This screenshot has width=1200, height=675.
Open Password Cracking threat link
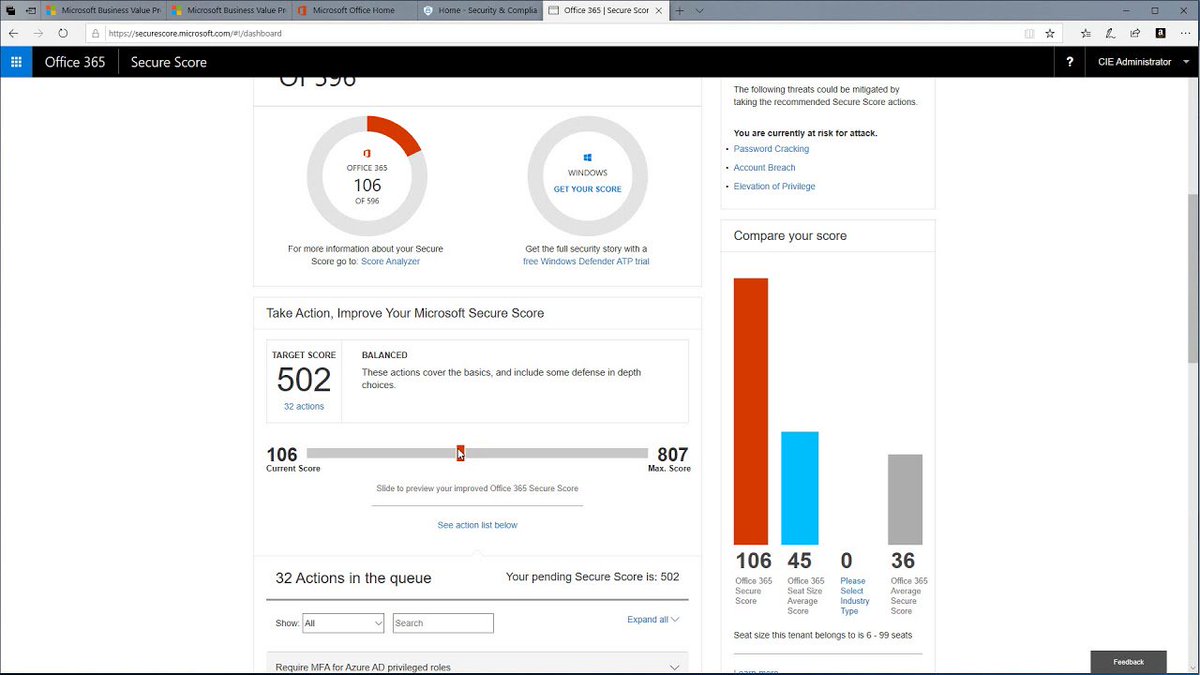771,149
